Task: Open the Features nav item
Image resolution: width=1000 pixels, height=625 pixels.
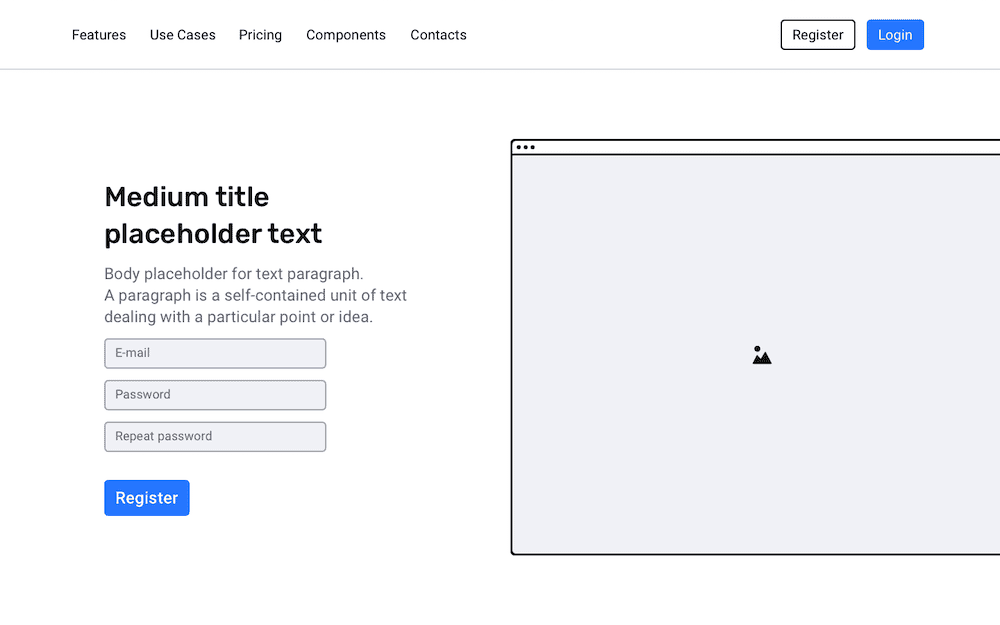Action: pyautogui.click(x=99, y=35)
